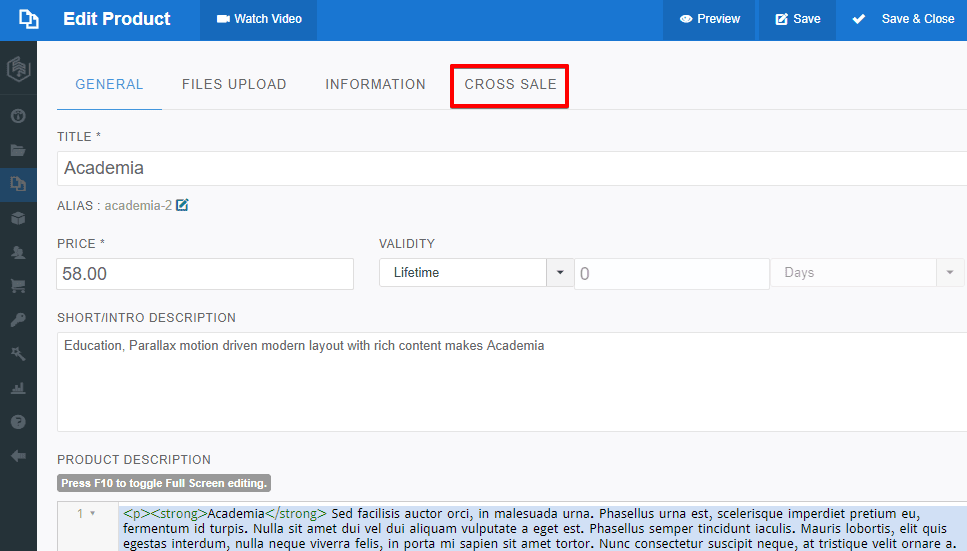Click the box/package icon in the sidebar
This screenshot has height=551, width=967.
point(18,218)
